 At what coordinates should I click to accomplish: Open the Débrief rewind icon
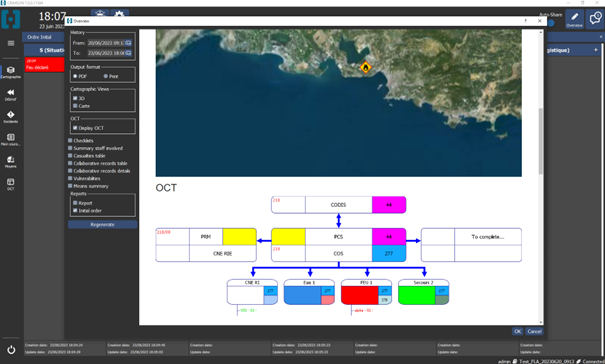(10, 94)
